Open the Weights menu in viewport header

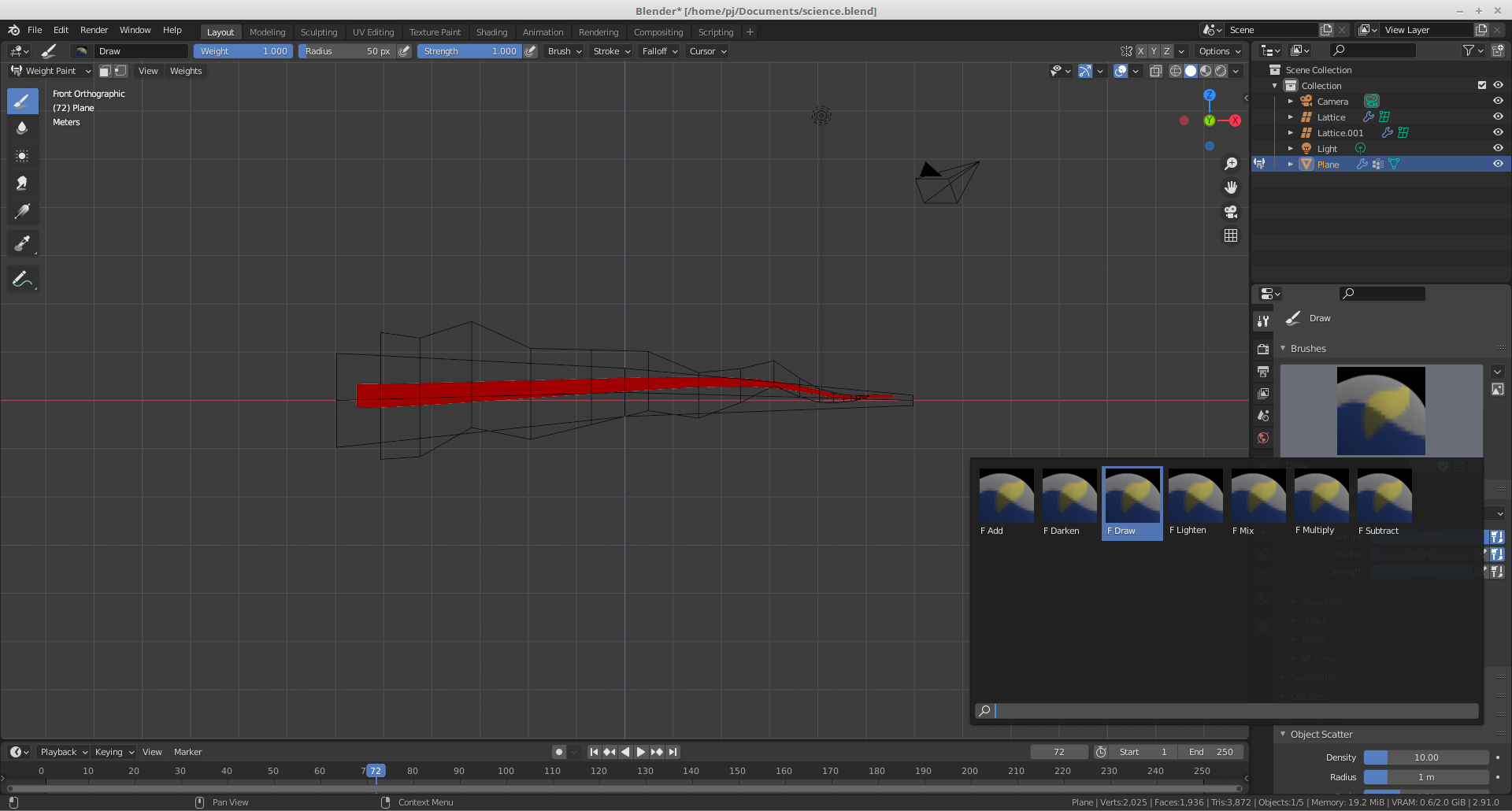point(186,71)
